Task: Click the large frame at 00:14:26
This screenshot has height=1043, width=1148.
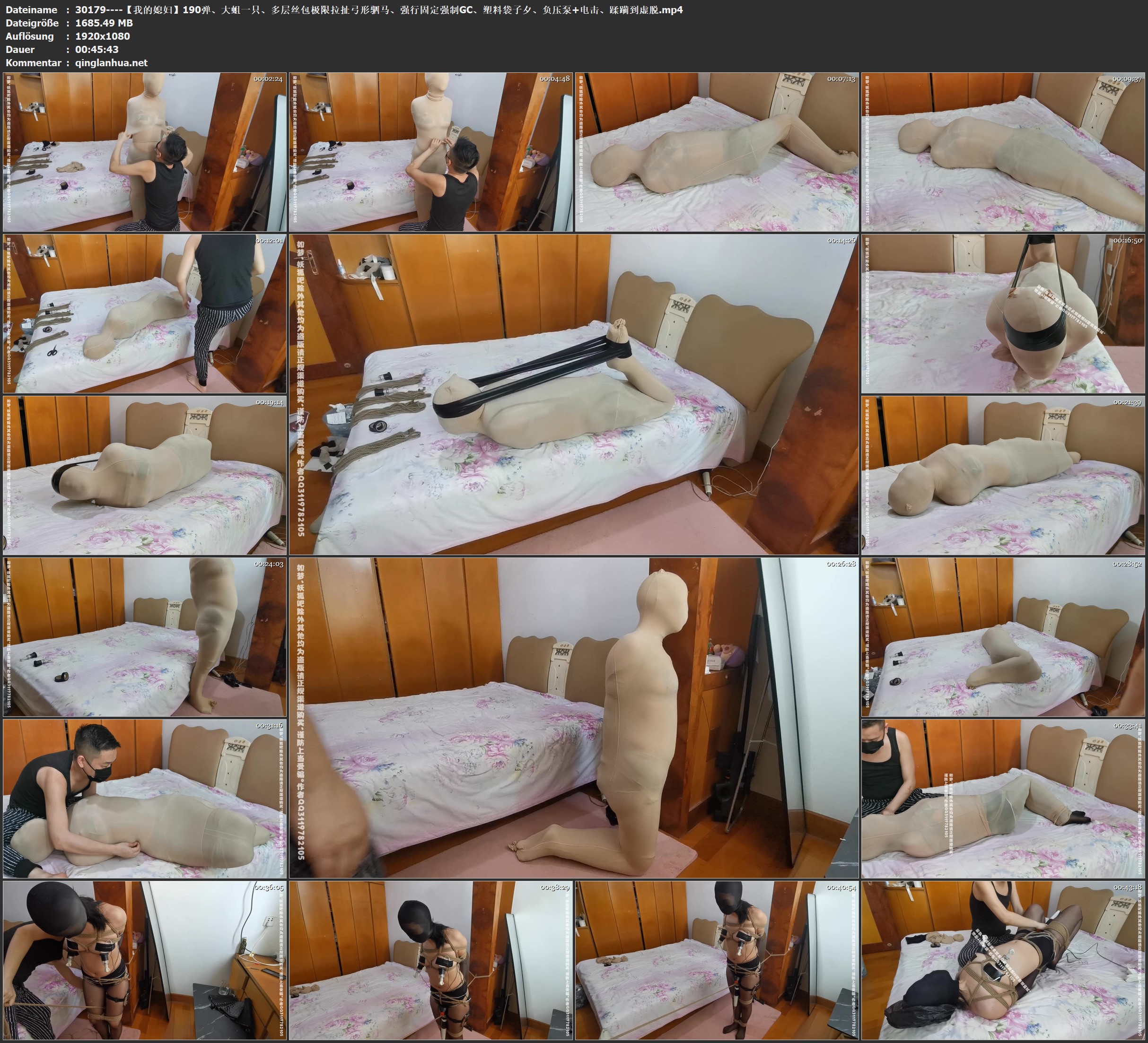Action: coord(573,394)
